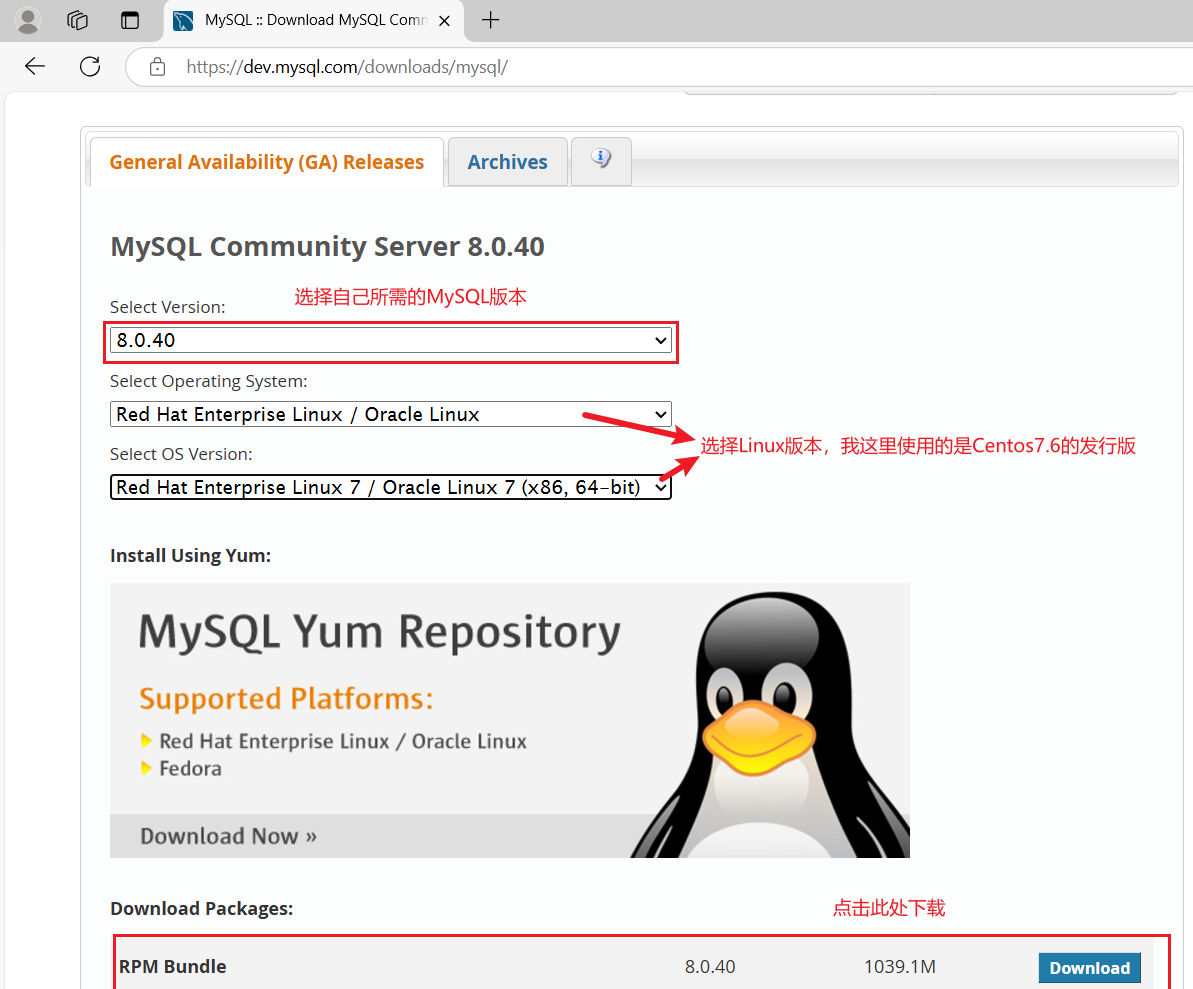Select the Select Operating System: label

208,381
